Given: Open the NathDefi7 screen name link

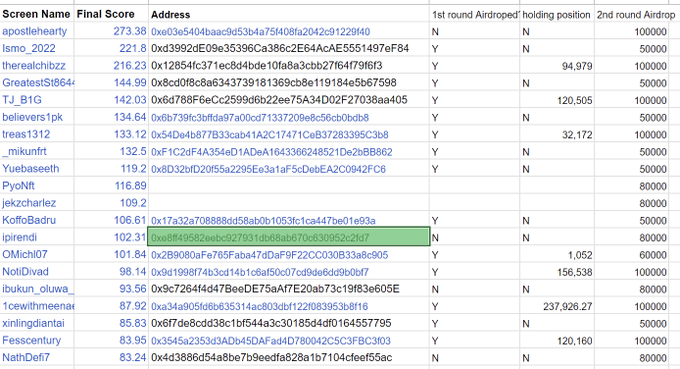Looking at the screenshot, I should click(26, 358).
